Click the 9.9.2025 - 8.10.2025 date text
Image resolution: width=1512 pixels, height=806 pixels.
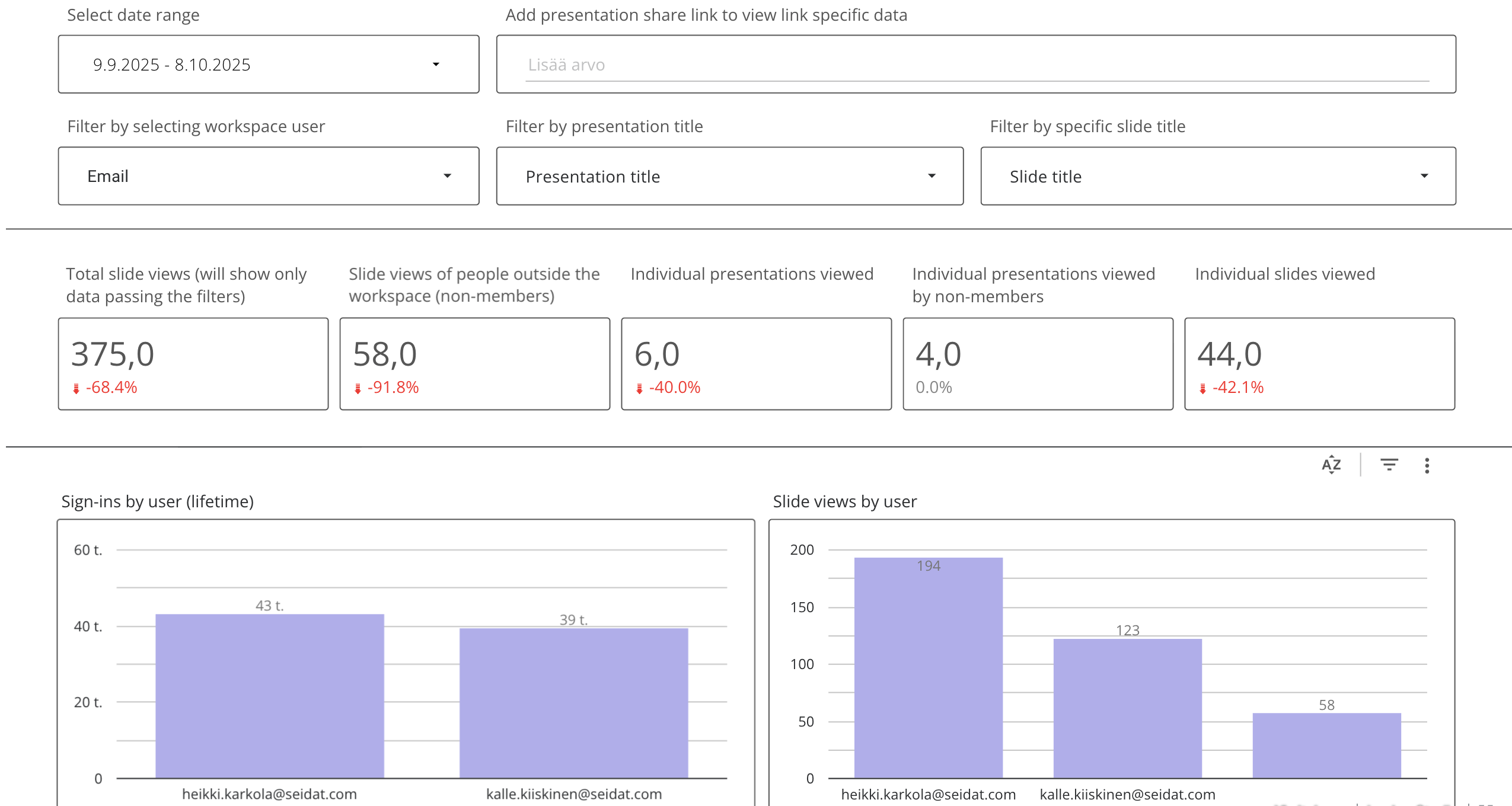pyautogui.click(x=172, y=65)
